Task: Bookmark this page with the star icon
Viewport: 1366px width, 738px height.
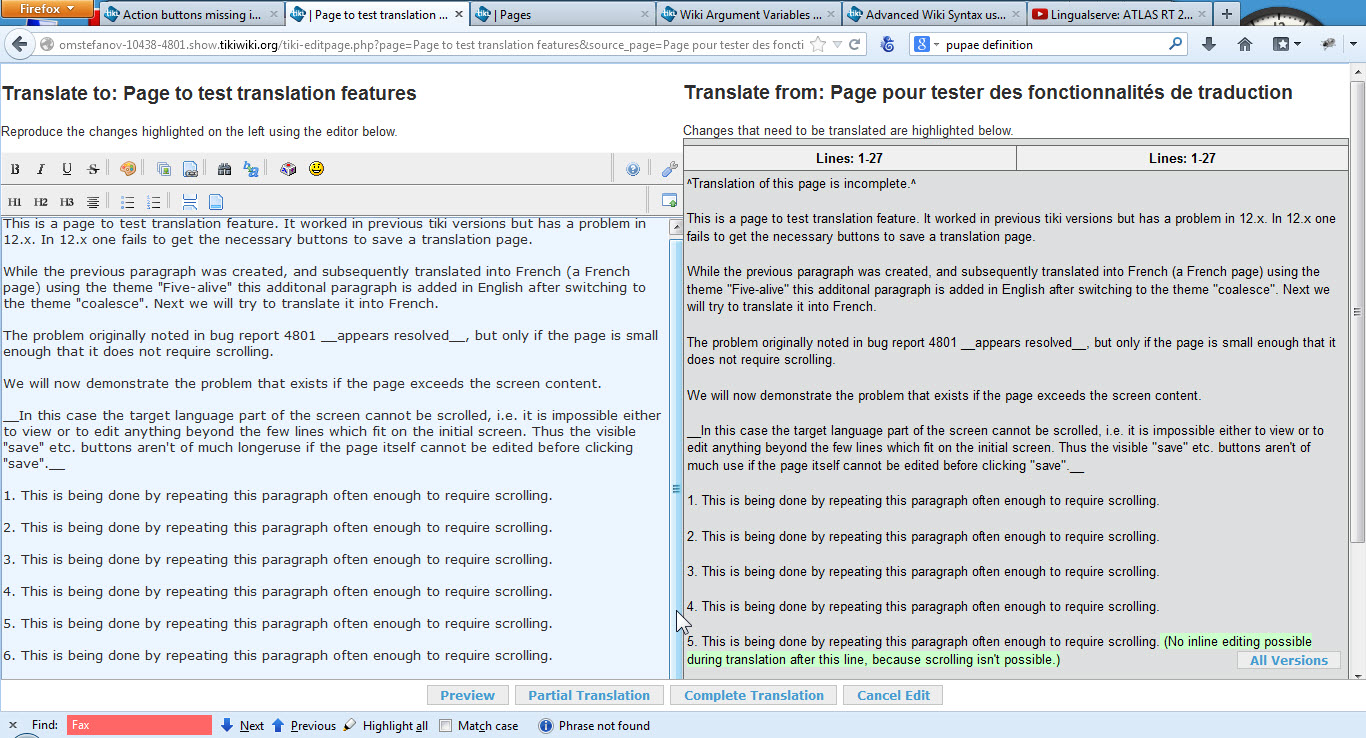Action: (x=818, y=44)
